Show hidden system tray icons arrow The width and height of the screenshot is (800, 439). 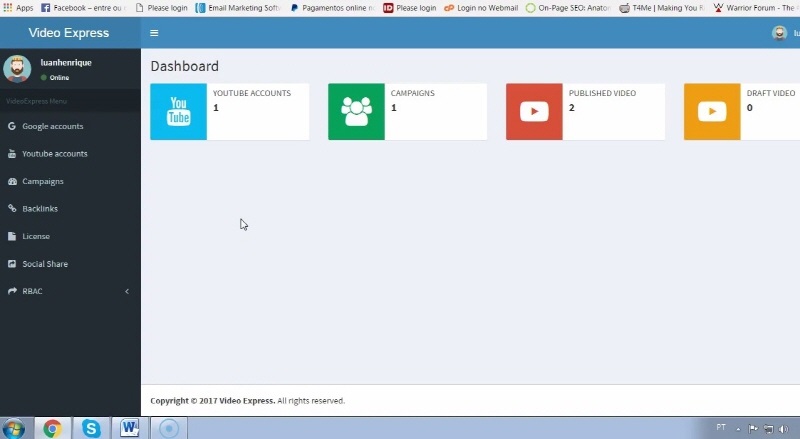coord(738,429)
